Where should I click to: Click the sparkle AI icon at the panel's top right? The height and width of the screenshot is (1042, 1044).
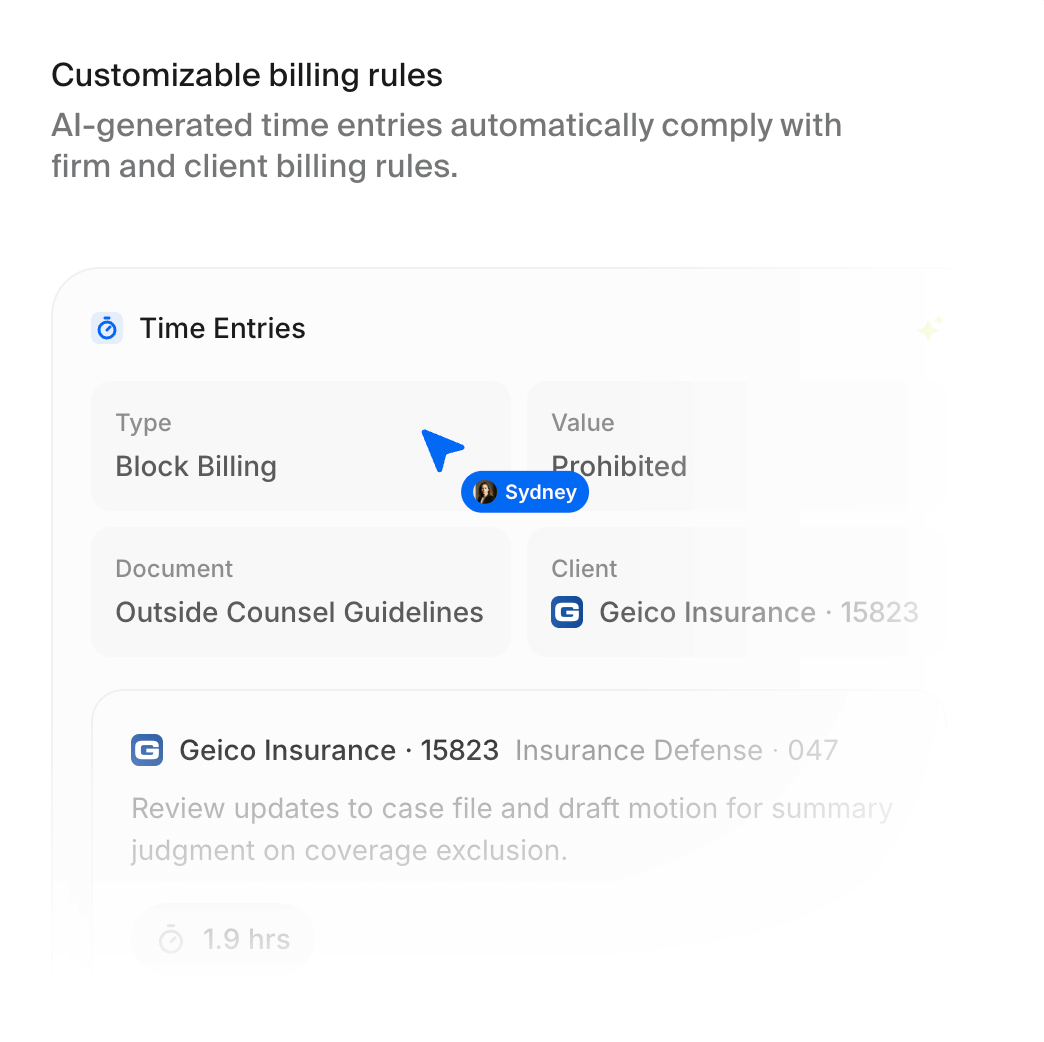pyautogui.click(x=931, y=327)
